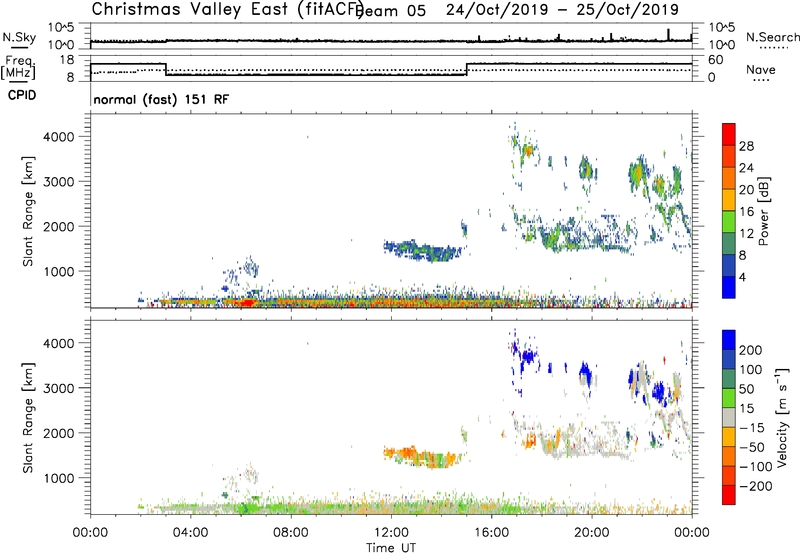
Task: Click the Velocity [m s-1] colorbar title
Action: (x=782, y=417)
